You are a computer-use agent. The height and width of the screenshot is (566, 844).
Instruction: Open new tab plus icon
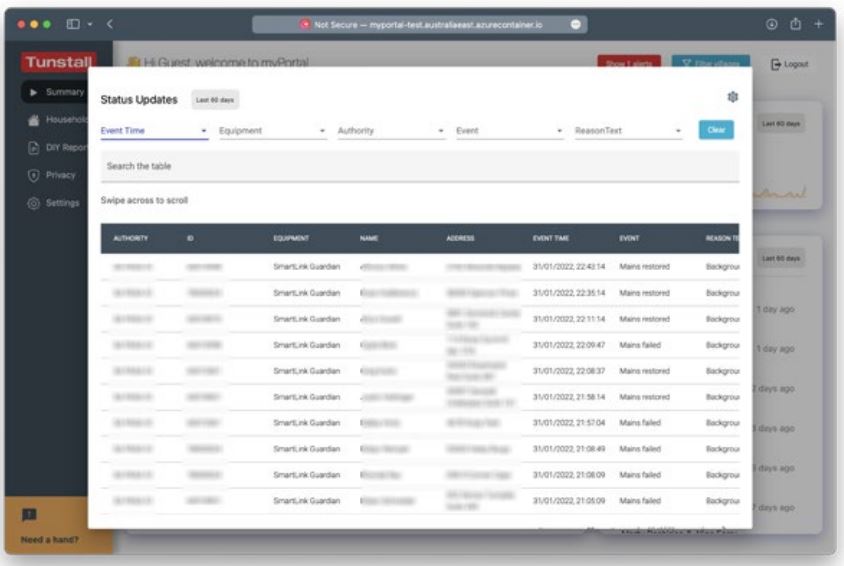pyautogui.click(x=818, y=24)
